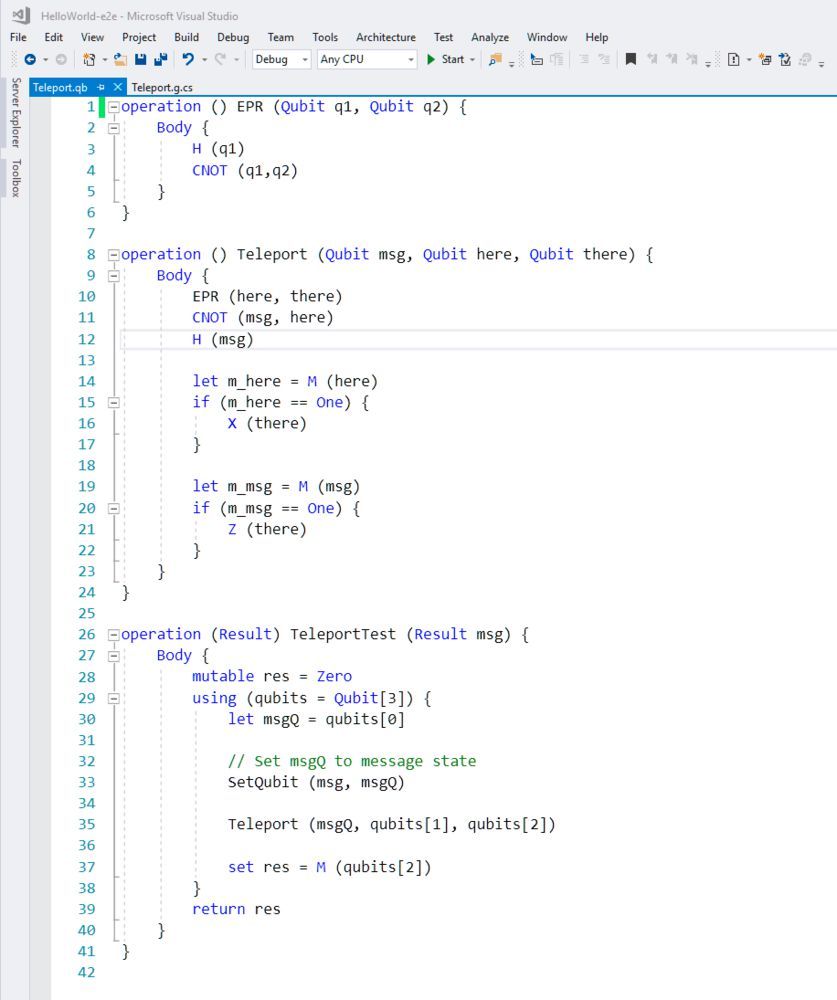Click the Navigate Backward arrow icon

tap(31, 60)
